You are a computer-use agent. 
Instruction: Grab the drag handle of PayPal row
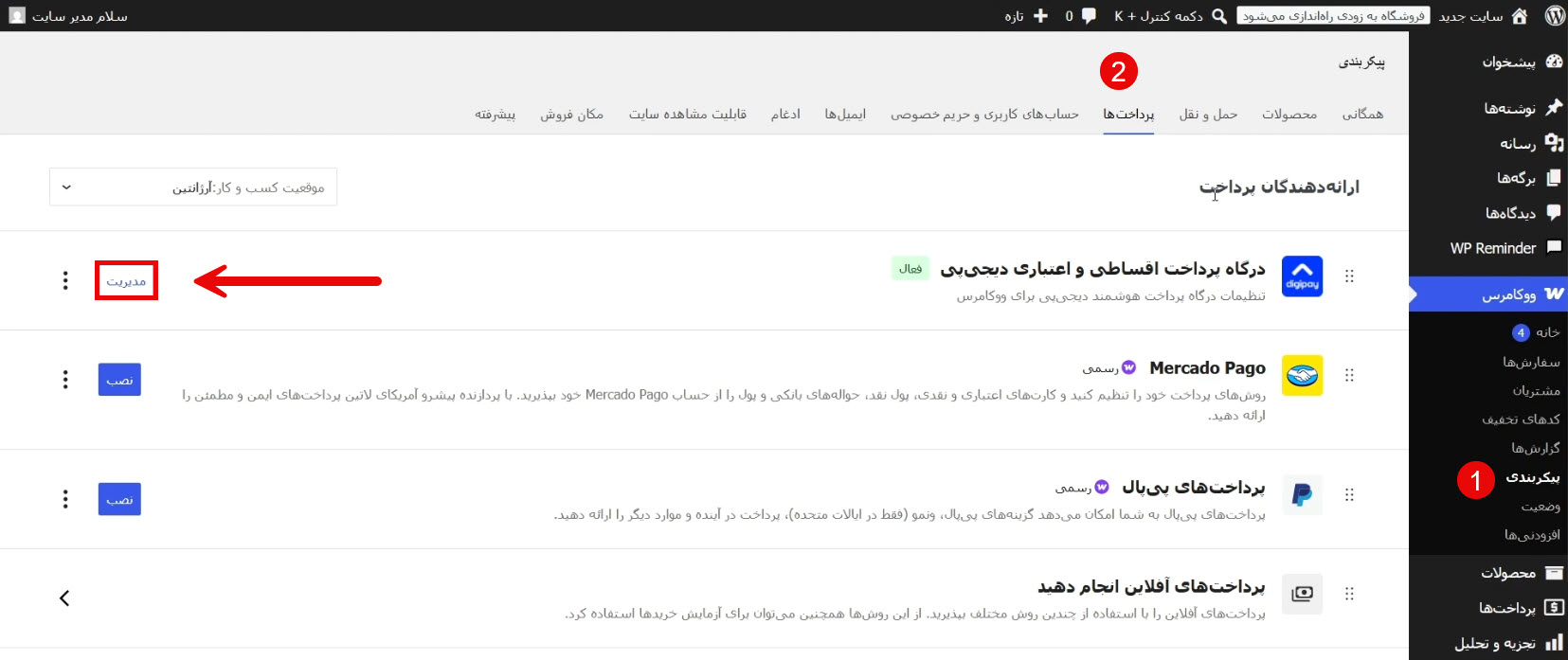click(x=1349, y=494)
